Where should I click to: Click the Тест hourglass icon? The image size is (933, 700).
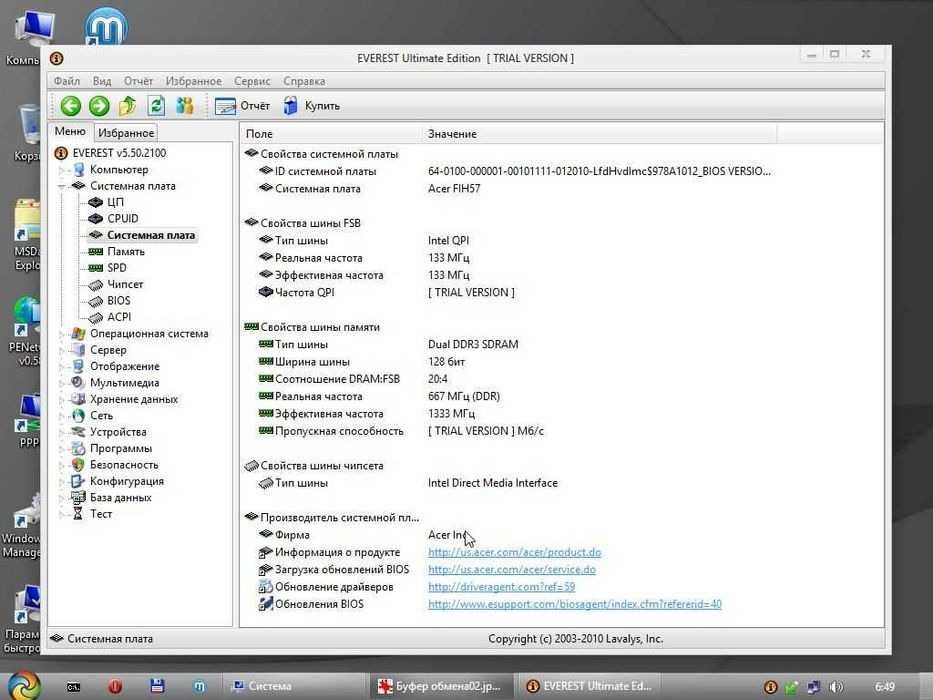(x=78, y=514)
